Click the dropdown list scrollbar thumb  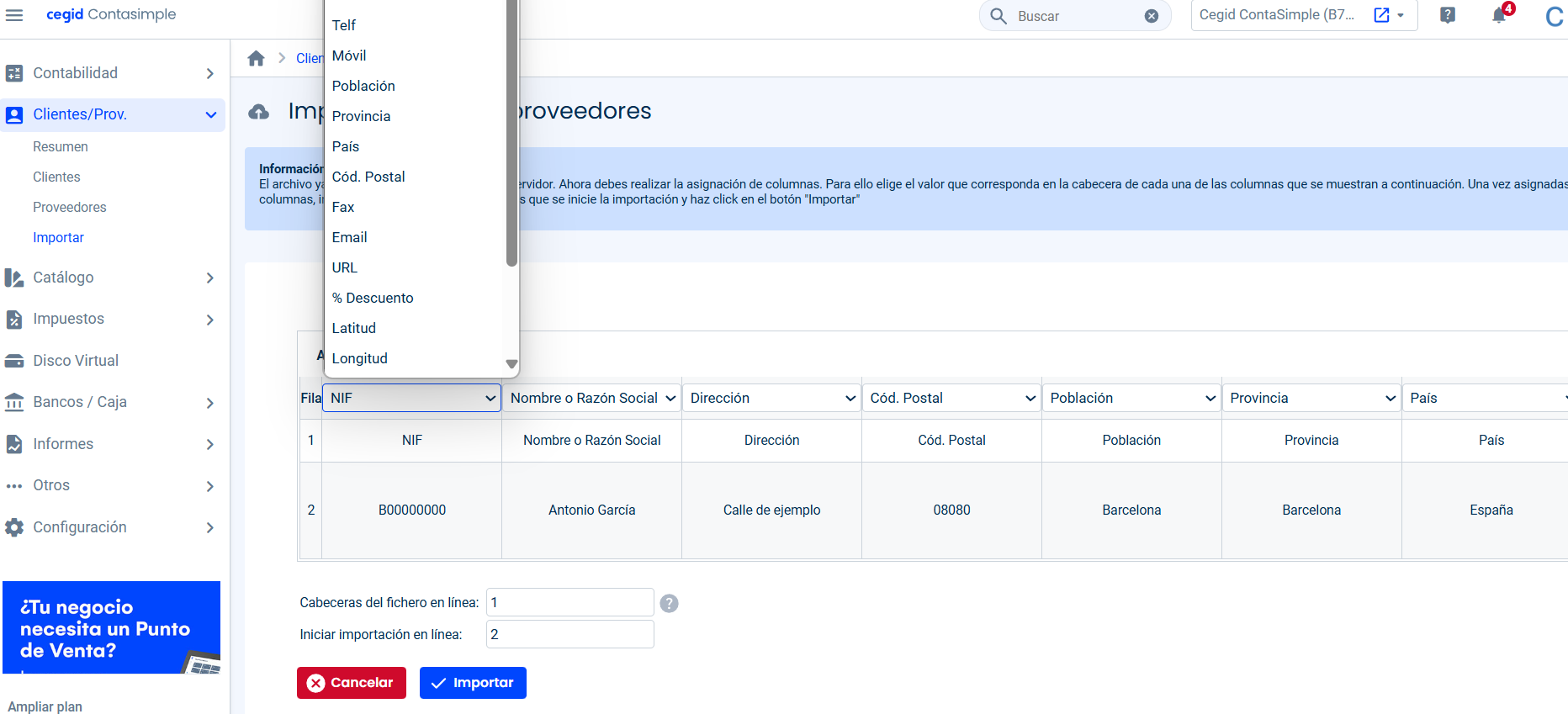click(x=511, y=135)
